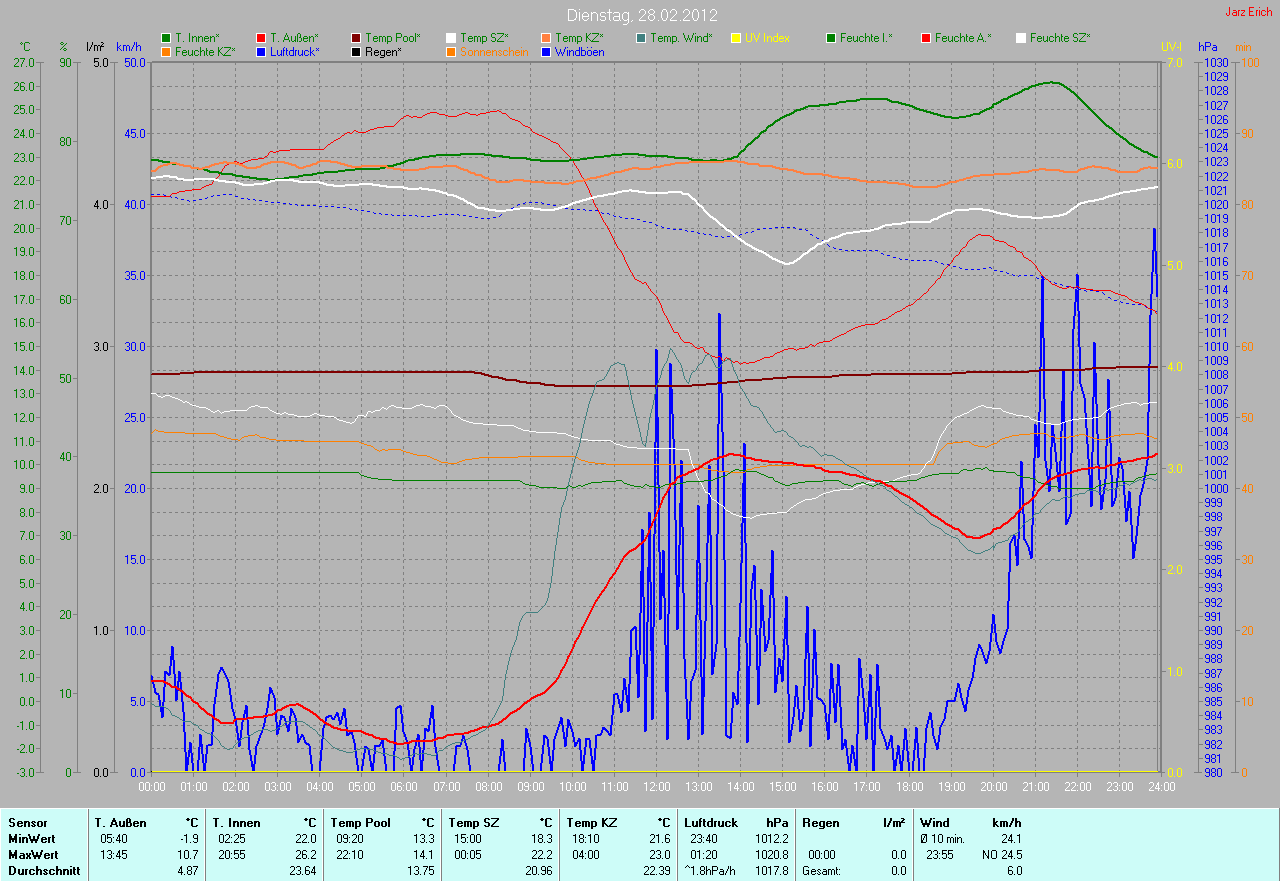This screenshot has height=881, width=1280.
Task: Click the white Temp SZ legend swatch
Action: click(x=450, y=38)
